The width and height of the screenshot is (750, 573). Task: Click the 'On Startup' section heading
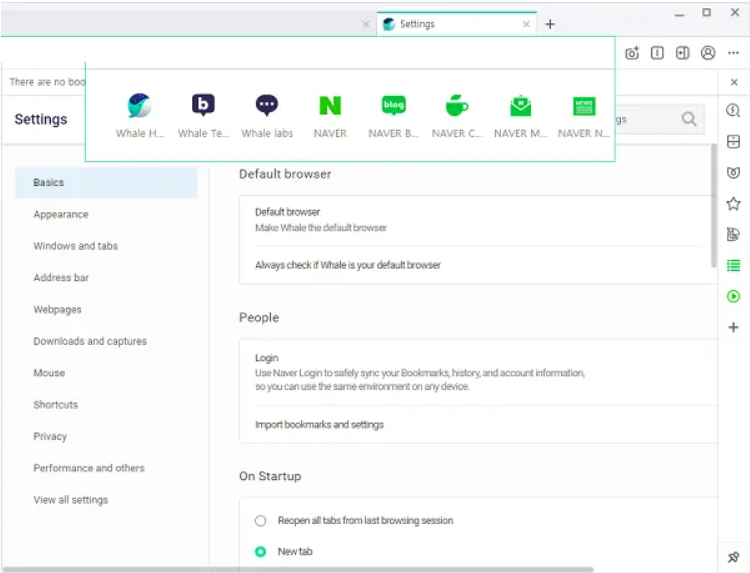(x=270, y=476)
